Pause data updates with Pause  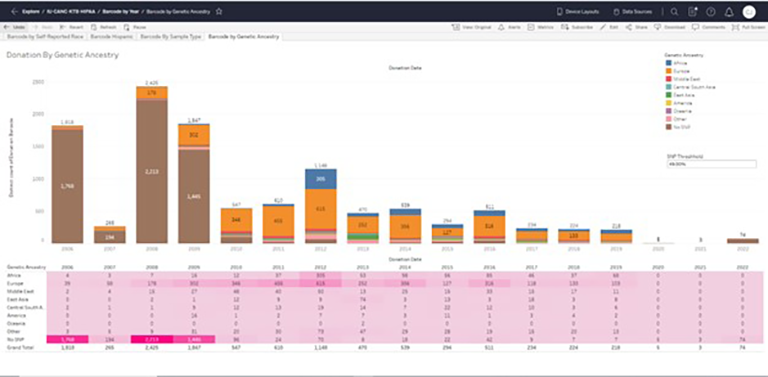click(x=135, y=27)
